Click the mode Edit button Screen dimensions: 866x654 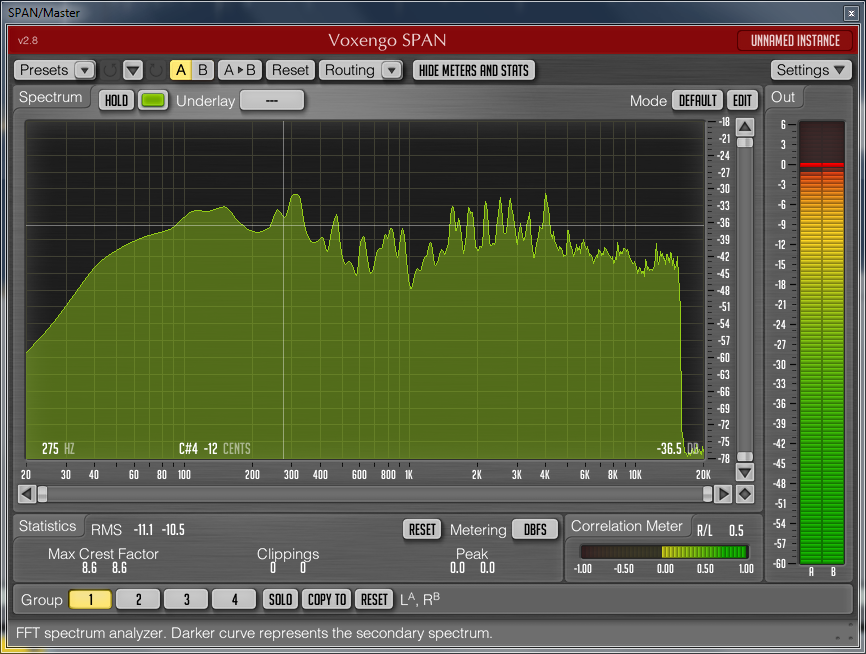pos(742,101)
